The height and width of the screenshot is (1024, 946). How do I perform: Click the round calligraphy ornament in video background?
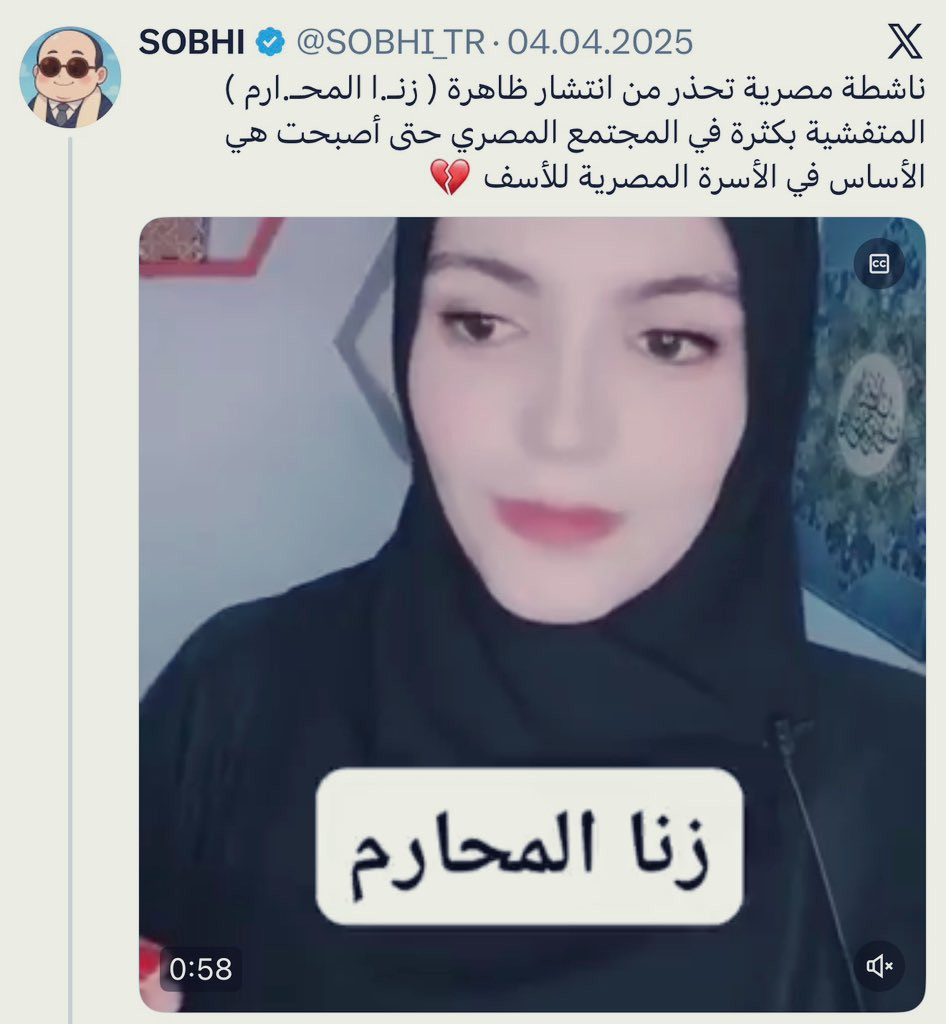tap(871, 414)
